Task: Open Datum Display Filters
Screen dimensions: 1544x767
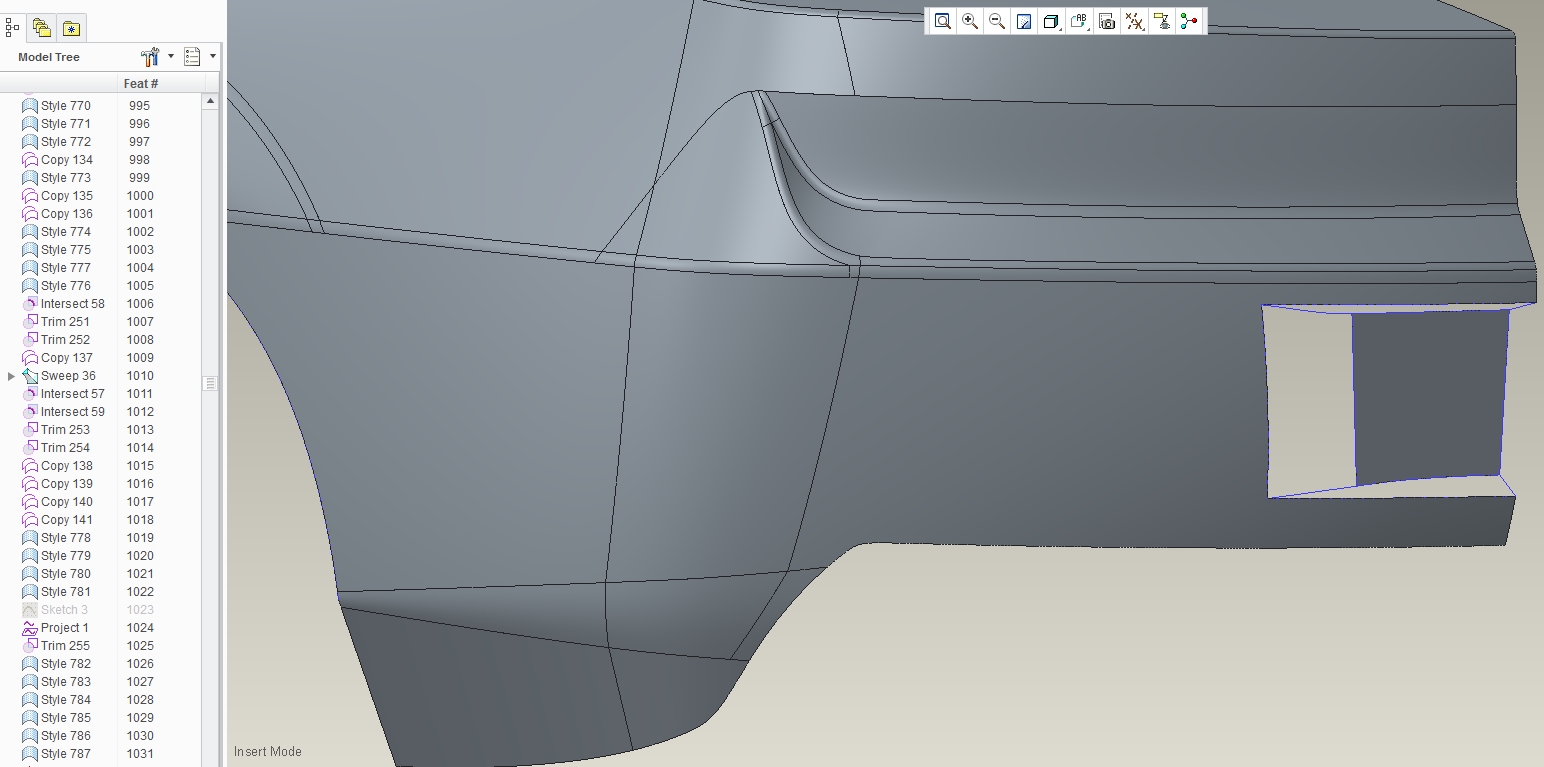Action: point(1134,21)
